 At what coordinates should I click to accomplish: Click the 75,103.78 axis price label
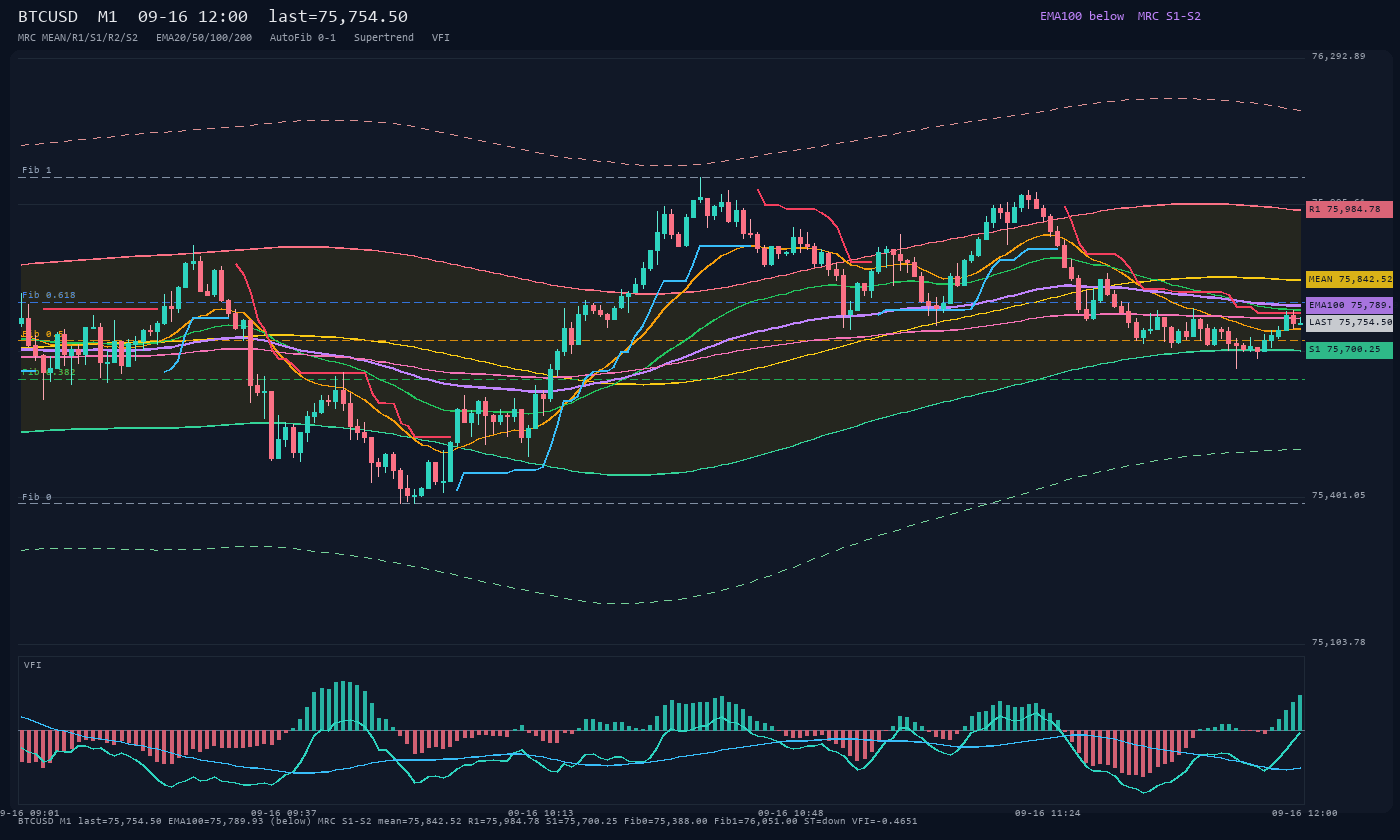1338,642
